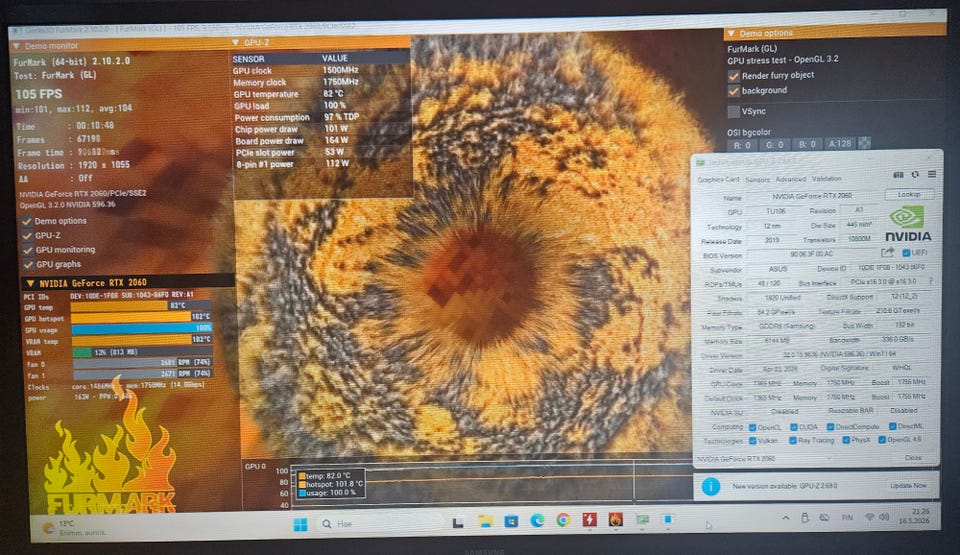
Task: Open the GPU selector dropdown in GPU-Z
Action: (765, 458)
